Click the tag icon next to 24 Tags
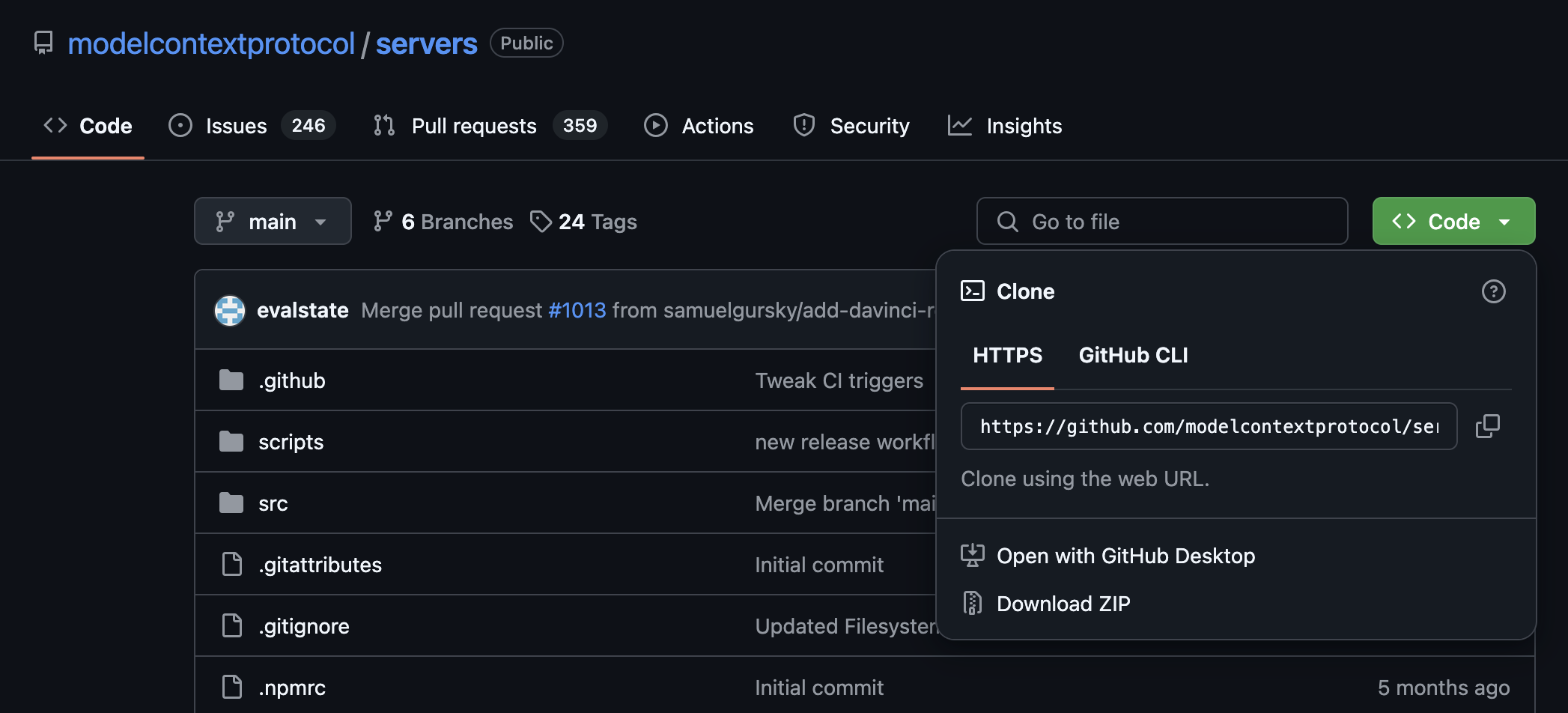1568x713 pixels. click(541, 222)
